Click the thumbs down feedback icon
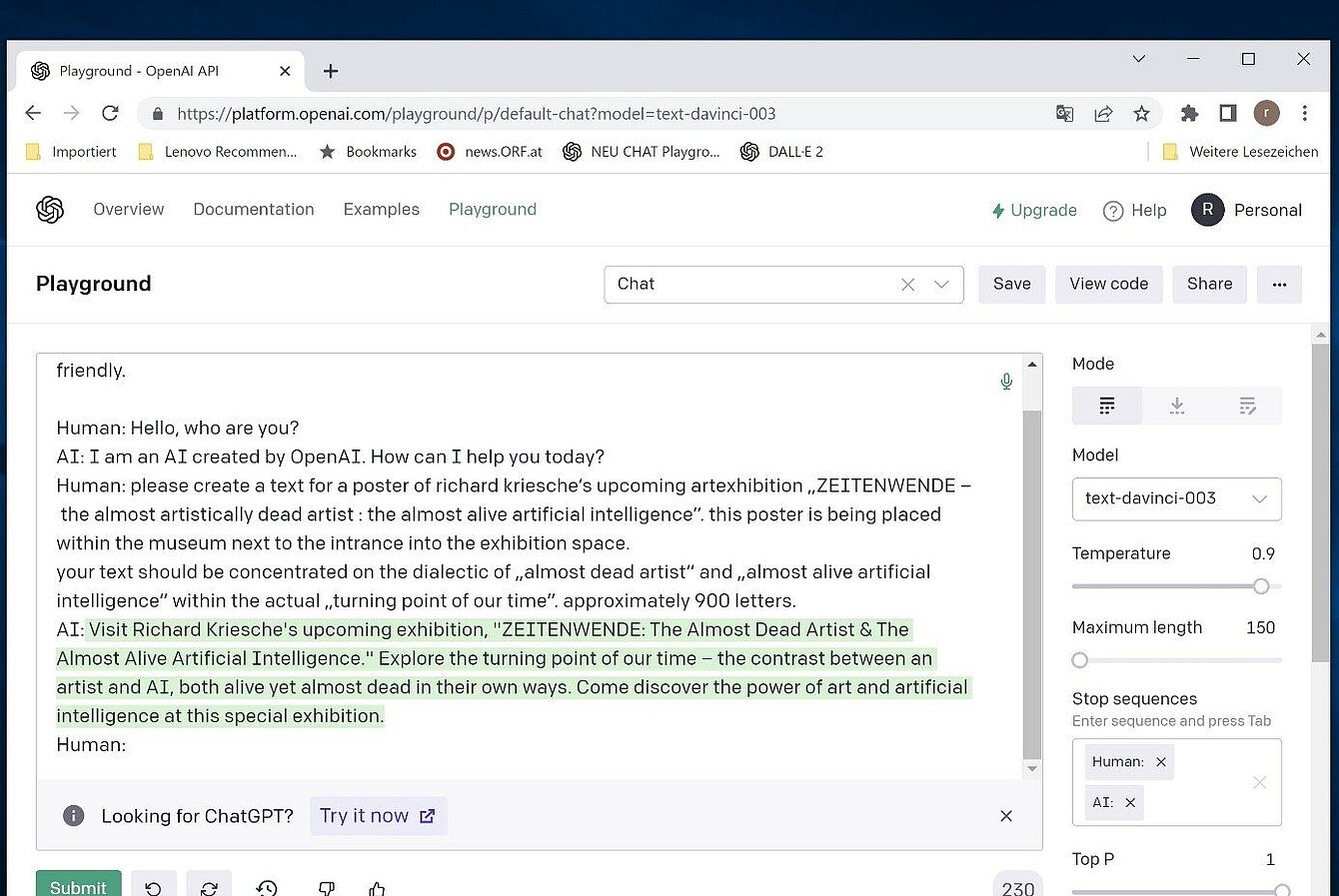 coord(326,887)
